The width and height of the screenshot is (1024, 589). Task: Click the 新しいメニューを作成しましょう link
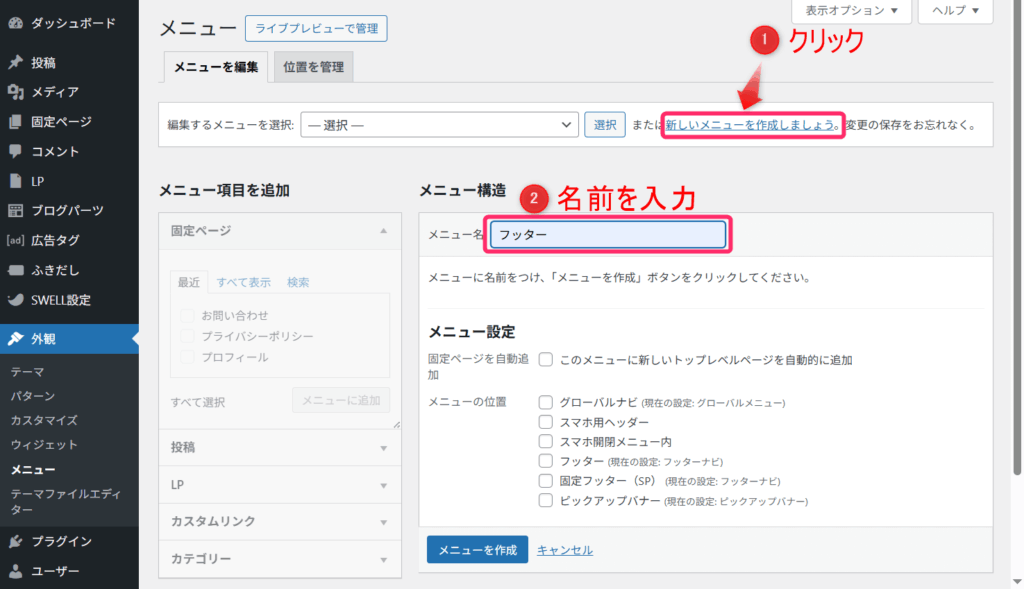(x=750, y=125)
